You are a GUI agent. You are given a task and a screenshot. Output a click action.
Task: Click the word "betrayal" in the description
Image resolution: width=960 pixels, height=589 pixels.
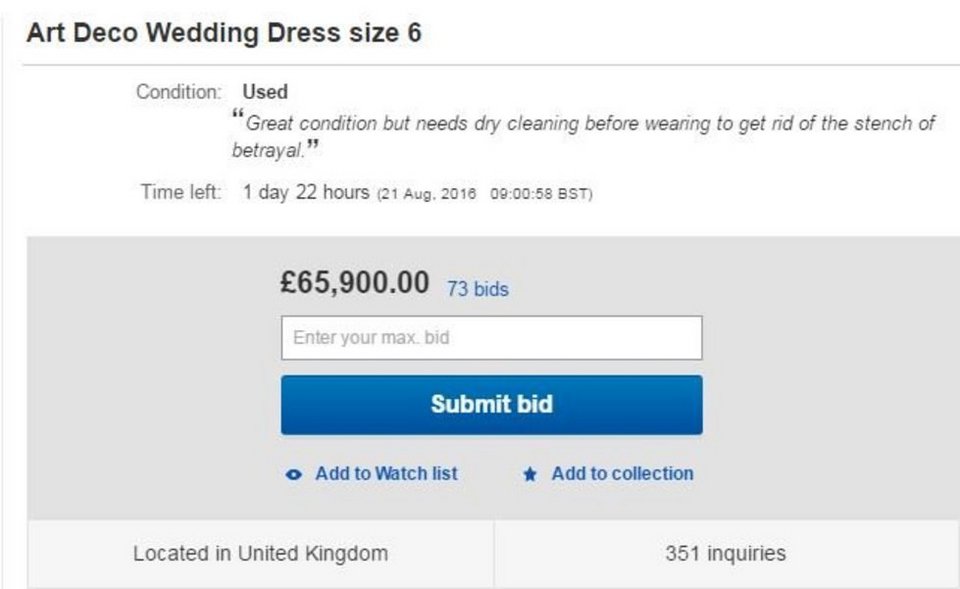click(266, 152)
